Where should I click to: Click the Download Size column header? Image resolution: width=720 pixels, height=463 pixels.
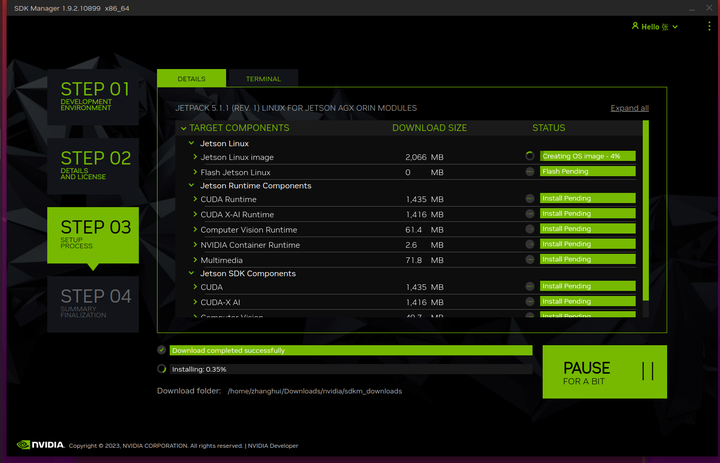click(x=429, y=128)
